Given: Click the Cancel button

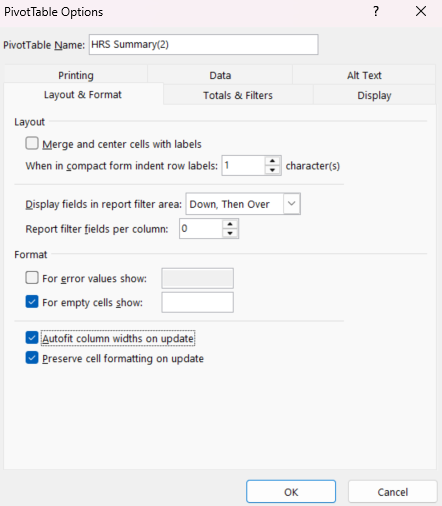Looking at the screenshot, I should 393,492.
